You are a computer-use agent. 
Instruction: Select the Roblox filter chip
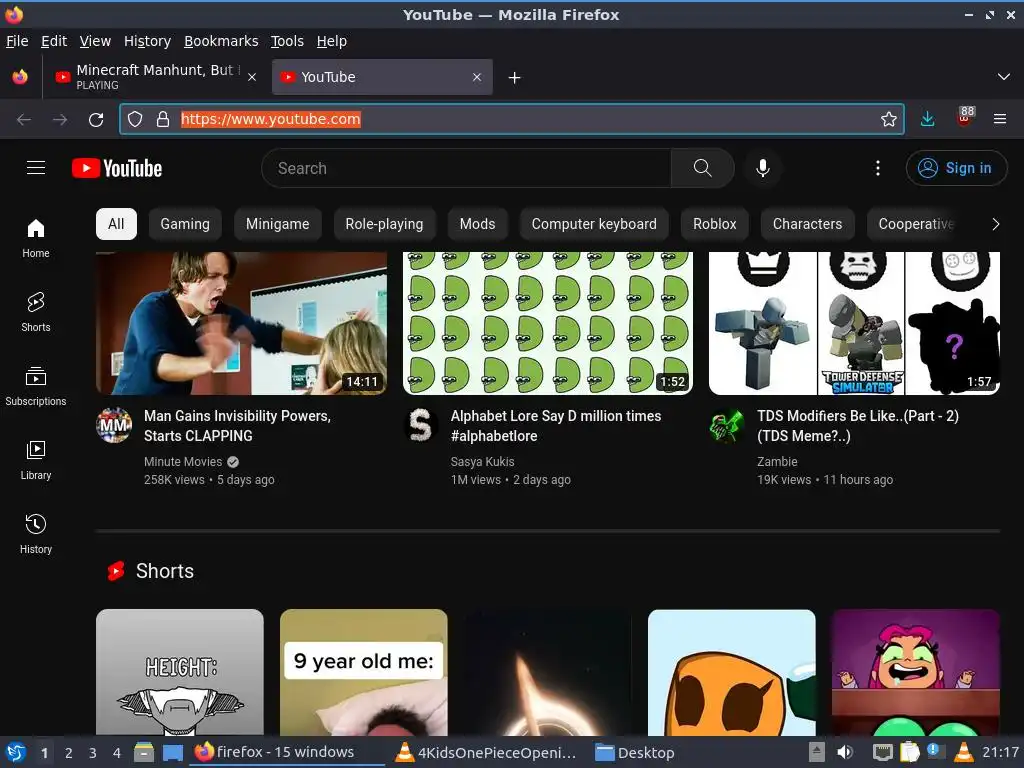pyautogui.click(x=714, y=224)
